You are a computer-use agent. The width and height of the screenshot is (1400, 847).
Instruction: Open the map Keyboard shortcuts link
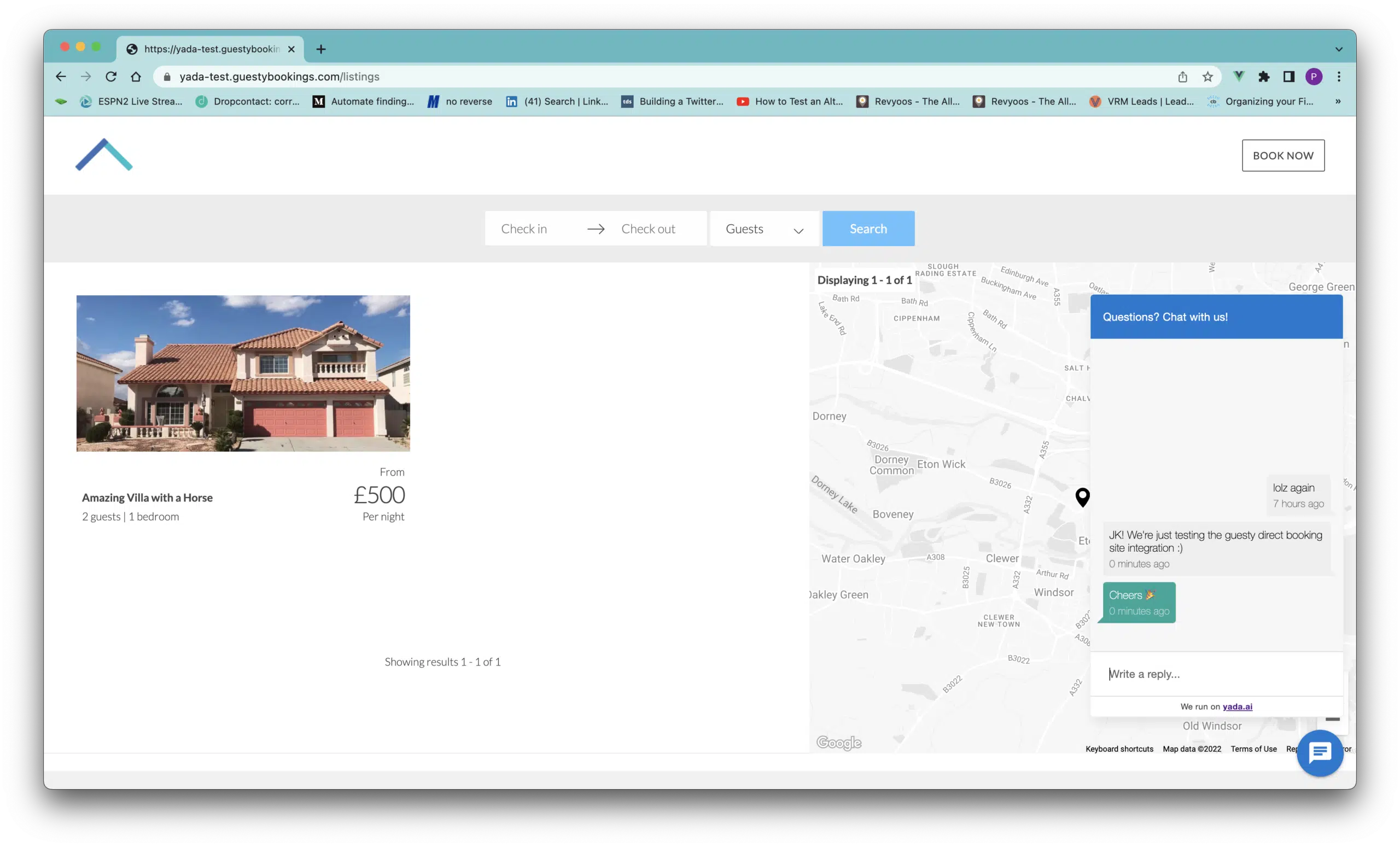(x=1119, y=749)
